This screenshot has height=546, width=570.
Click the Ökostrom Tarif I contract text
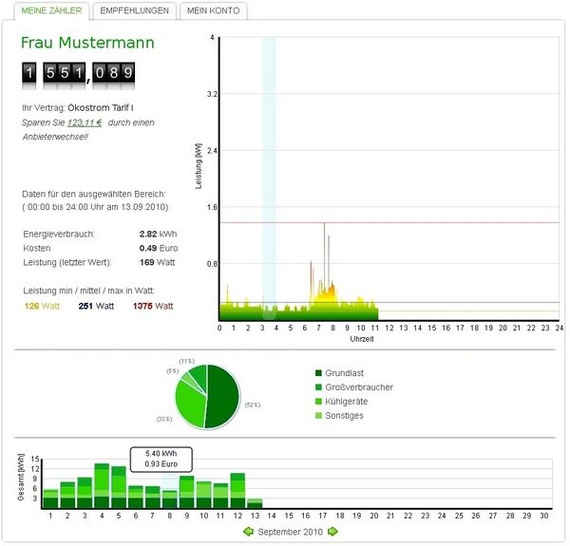tap(101, 108)
